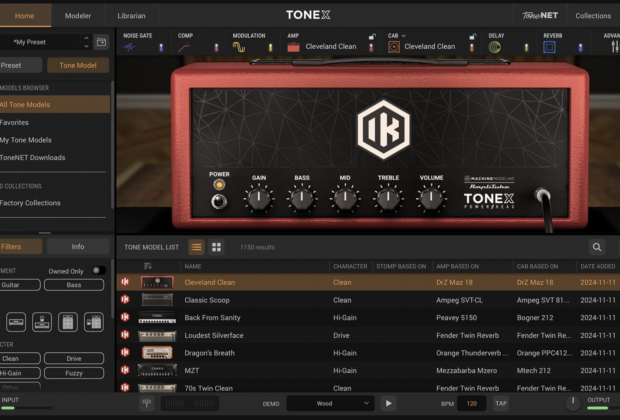This screenshot has height=420, width=620.
Task: Flip the amp POWER toggle switch
Action: [219, 201]
